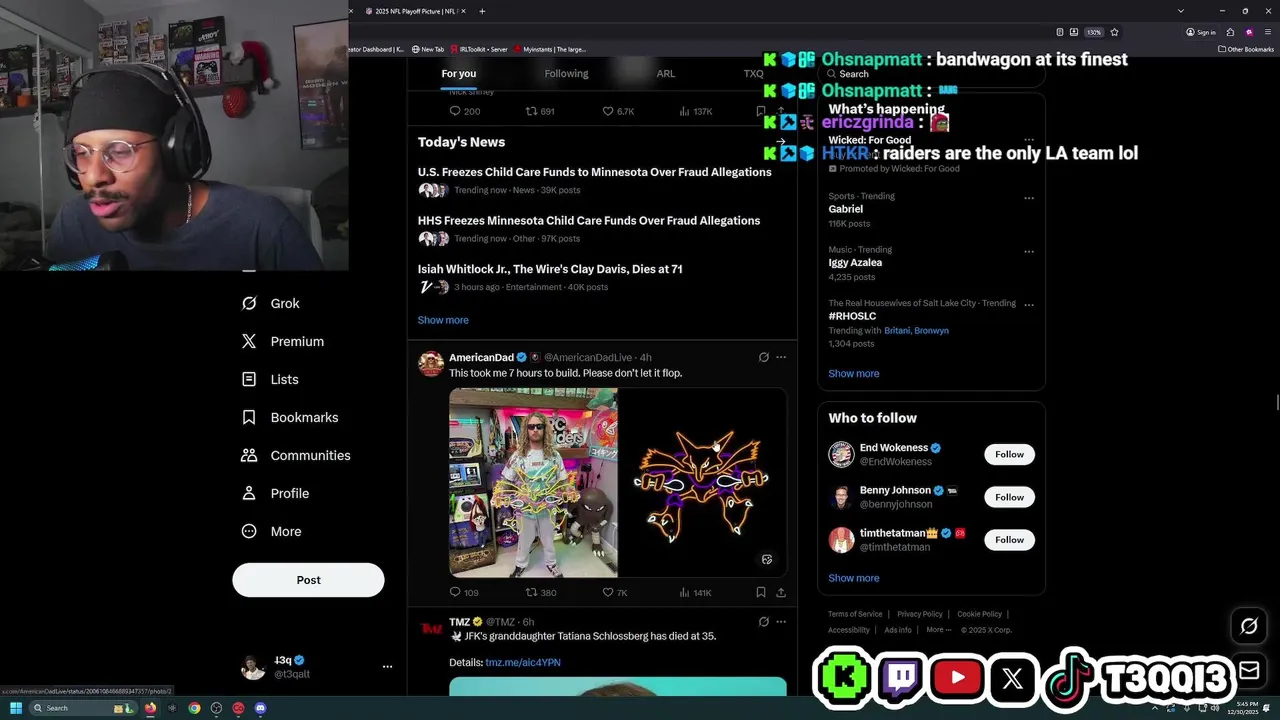Click the Windows Start button

pyautogui.click(x=16, y=708)
